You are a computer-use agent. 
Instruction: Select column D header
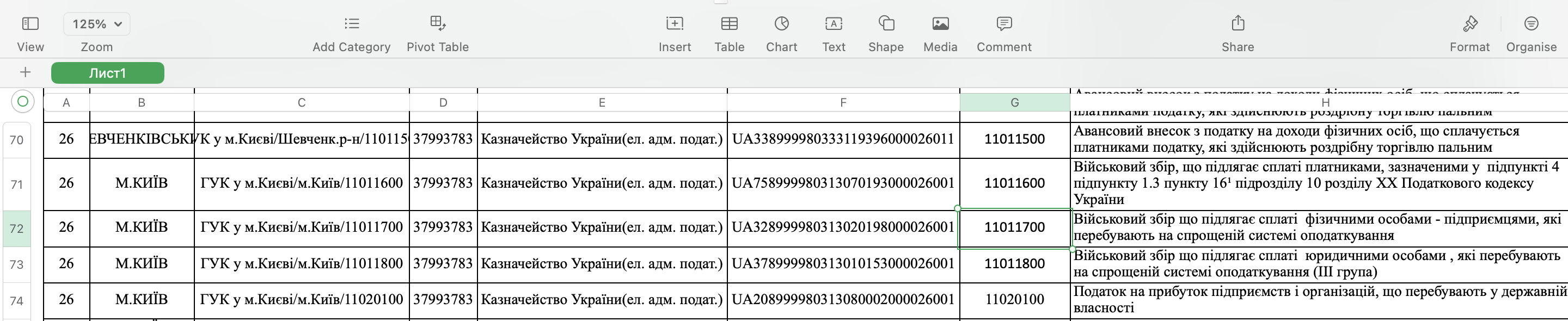[x=443, y=103]
